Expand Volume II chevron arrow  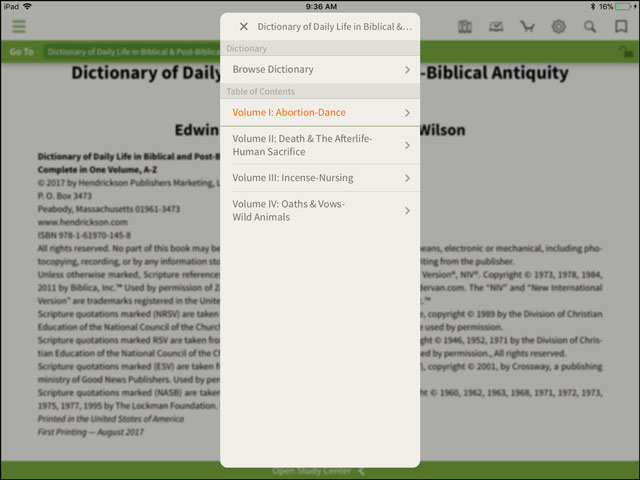407,145
